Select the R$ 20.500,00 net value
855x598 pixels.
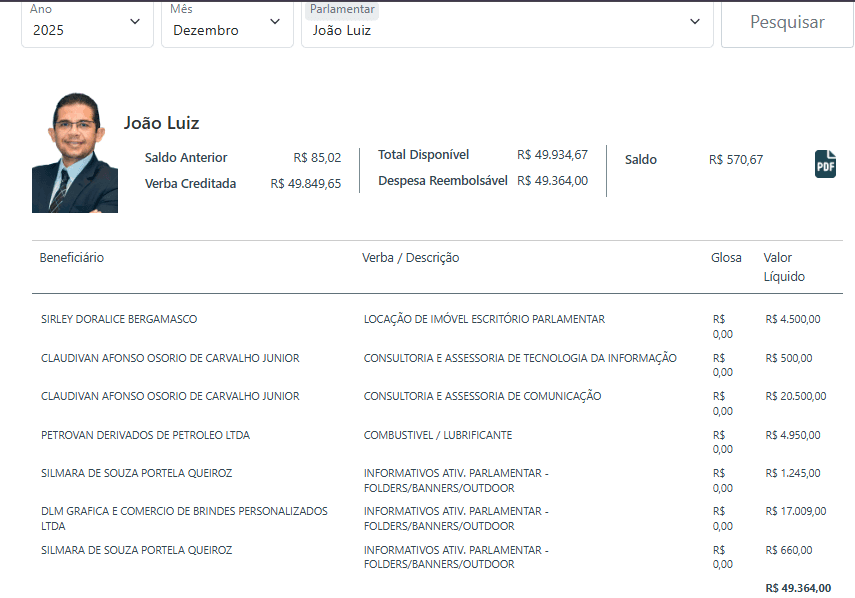tap(796, 396)
